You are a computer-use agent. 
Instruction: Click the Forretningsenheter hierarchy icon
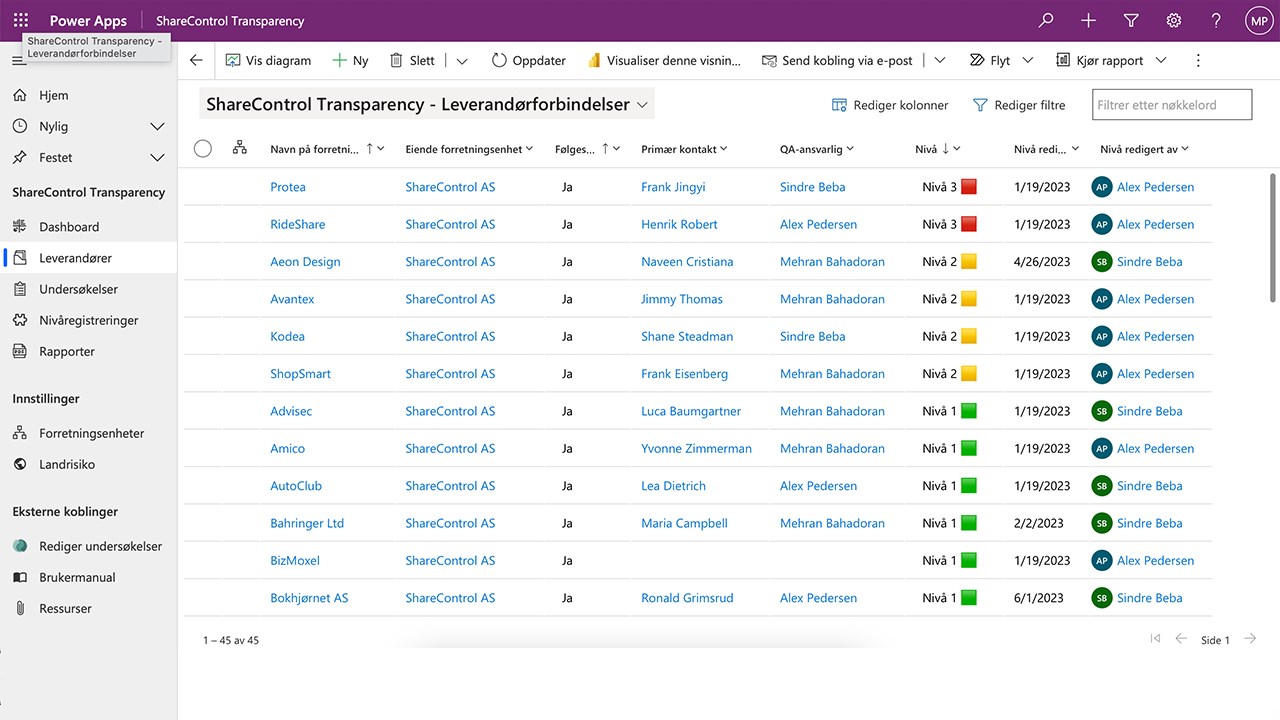pos(20,433)
